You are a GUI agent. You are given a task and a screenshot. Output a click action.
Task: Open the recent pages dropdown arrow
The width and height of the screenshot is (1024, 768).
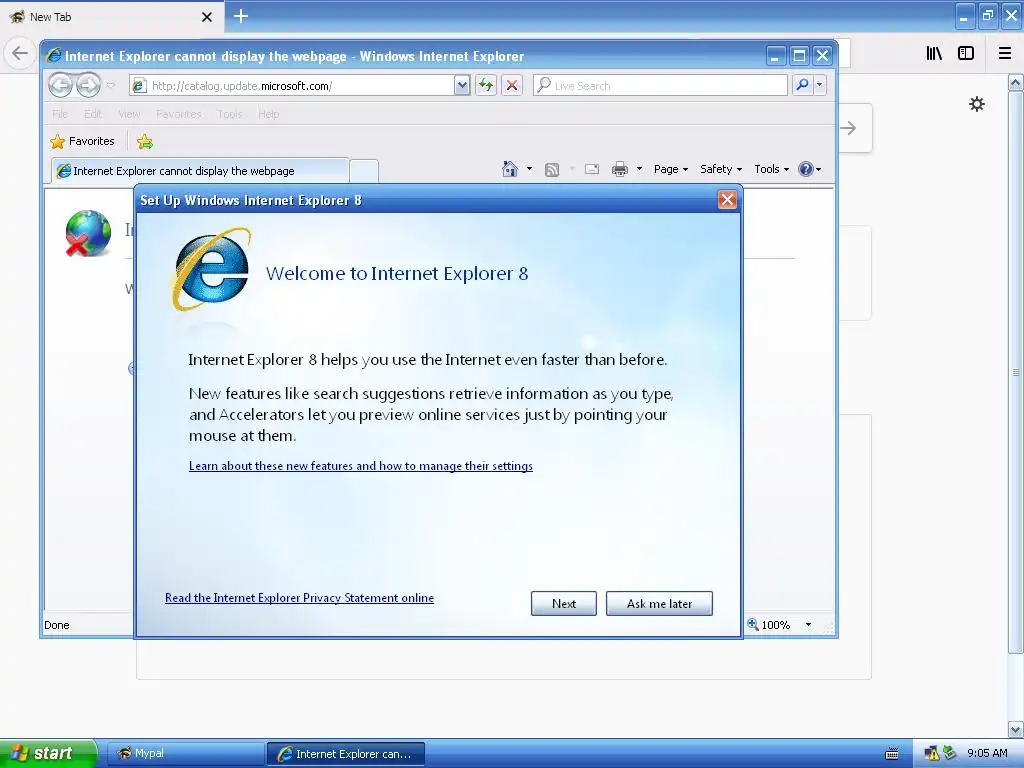110,86
